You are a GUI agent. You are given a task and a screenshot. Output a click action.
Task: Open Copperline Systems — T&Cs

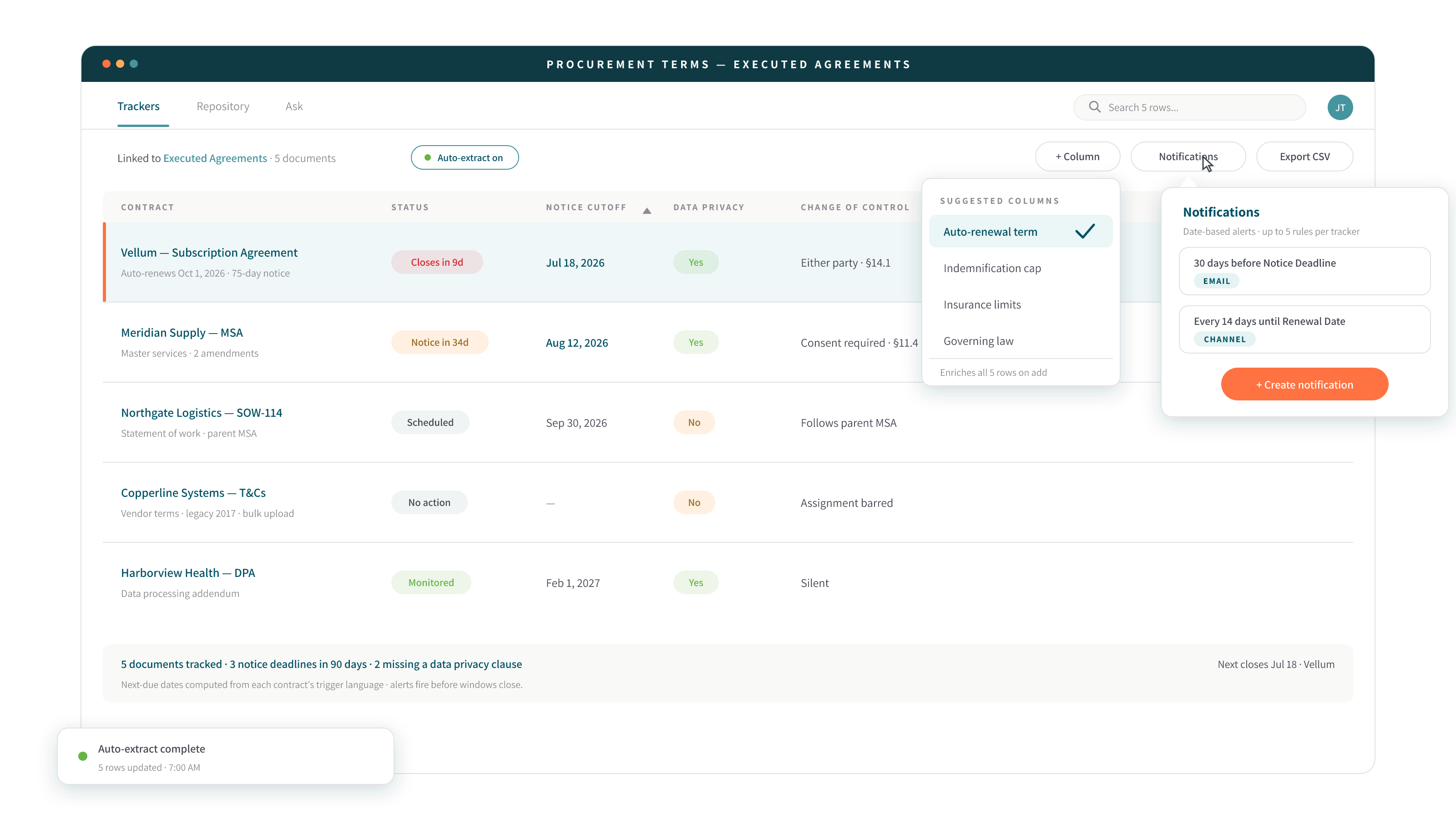(193, 493)
